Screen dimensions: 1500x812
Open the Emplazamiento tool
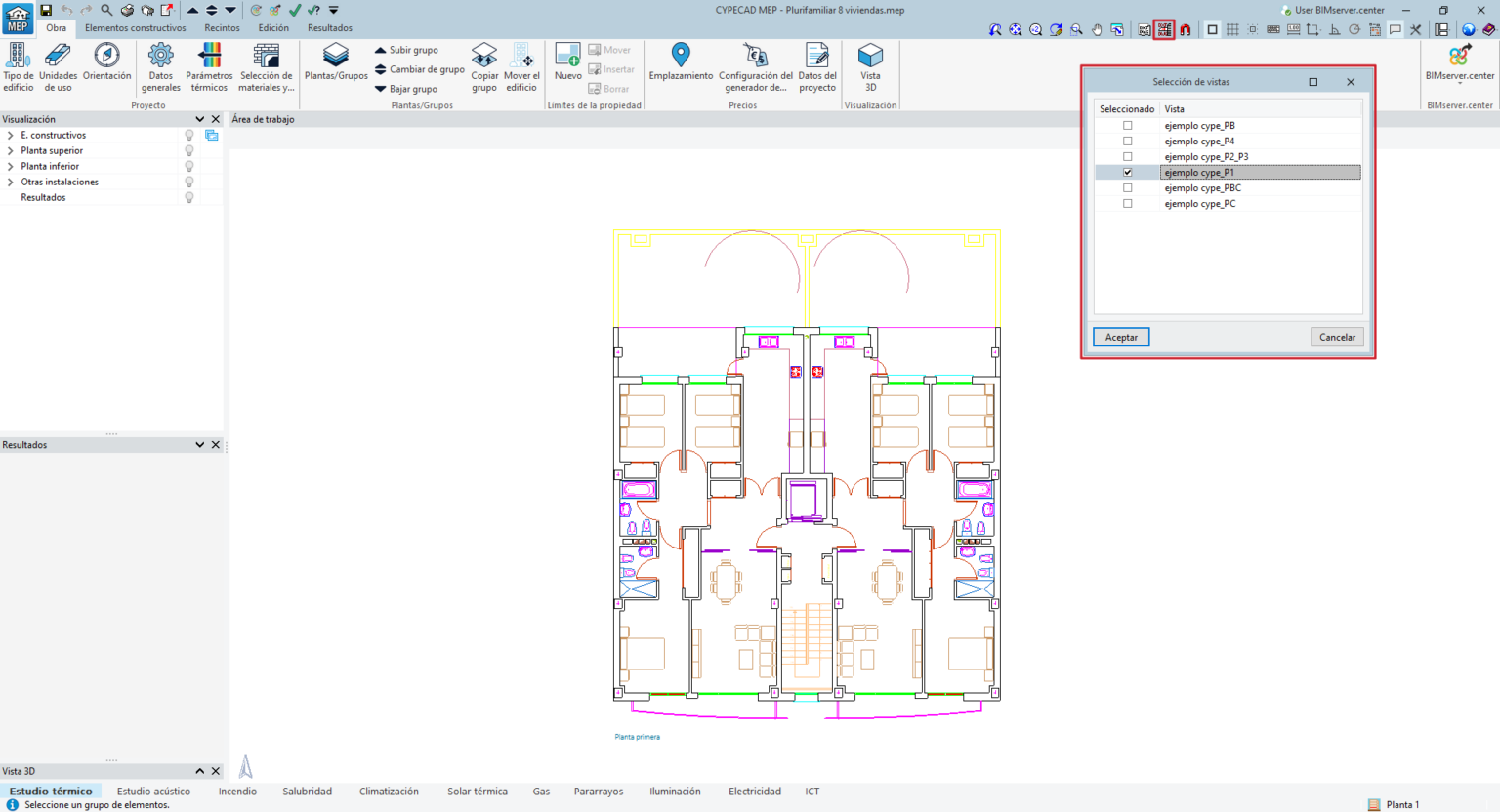coord(679,65)
